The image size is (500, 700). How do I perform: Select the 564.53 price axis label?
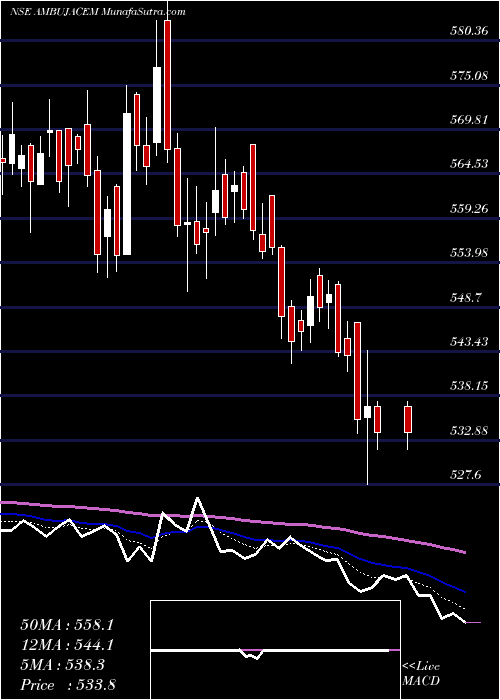point(467,164)
